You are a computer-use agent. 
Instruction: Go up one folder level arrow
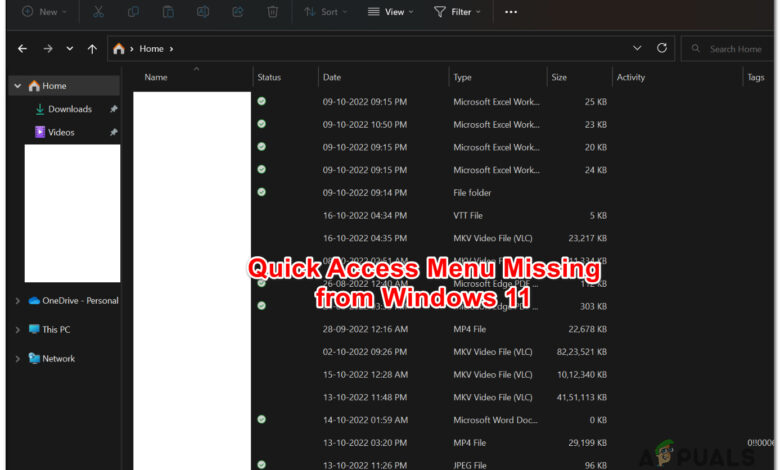point(92,49)
